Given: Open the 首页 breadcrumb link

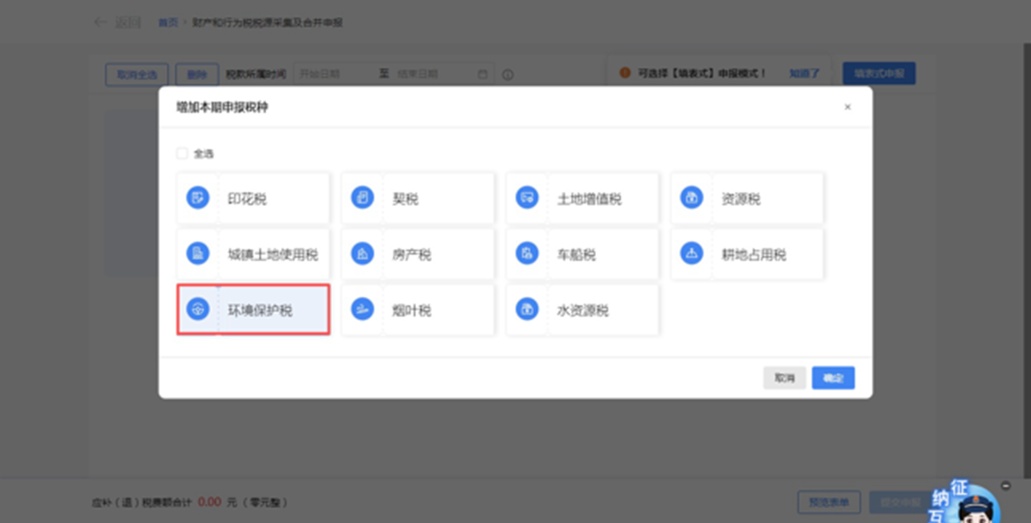Looking at the screenshot, I should 167,22.
